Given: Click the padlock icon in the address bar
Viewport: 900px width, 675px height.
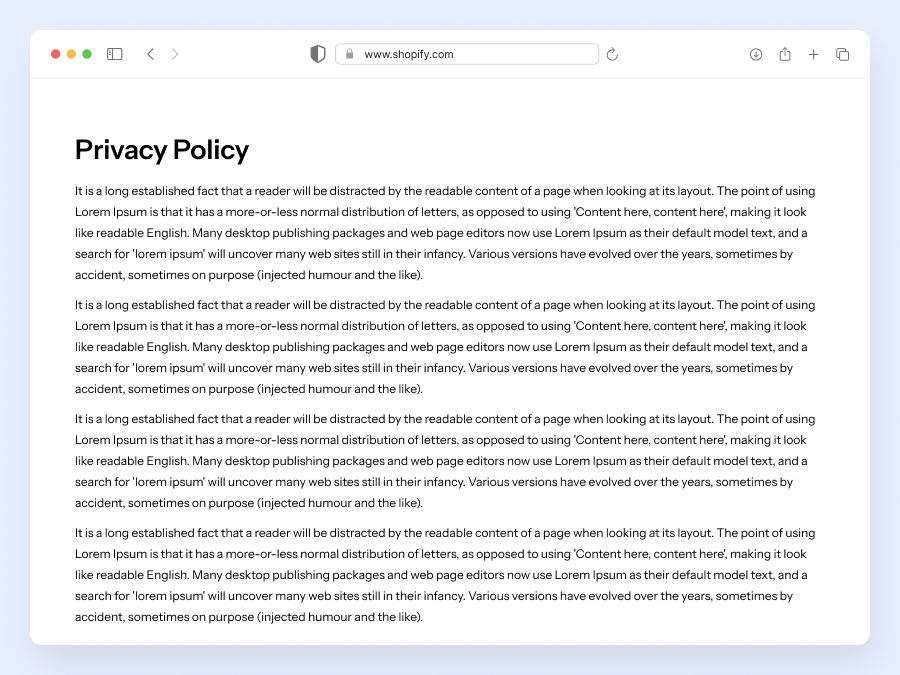Looking at the screenshot, I should point(348,54).
